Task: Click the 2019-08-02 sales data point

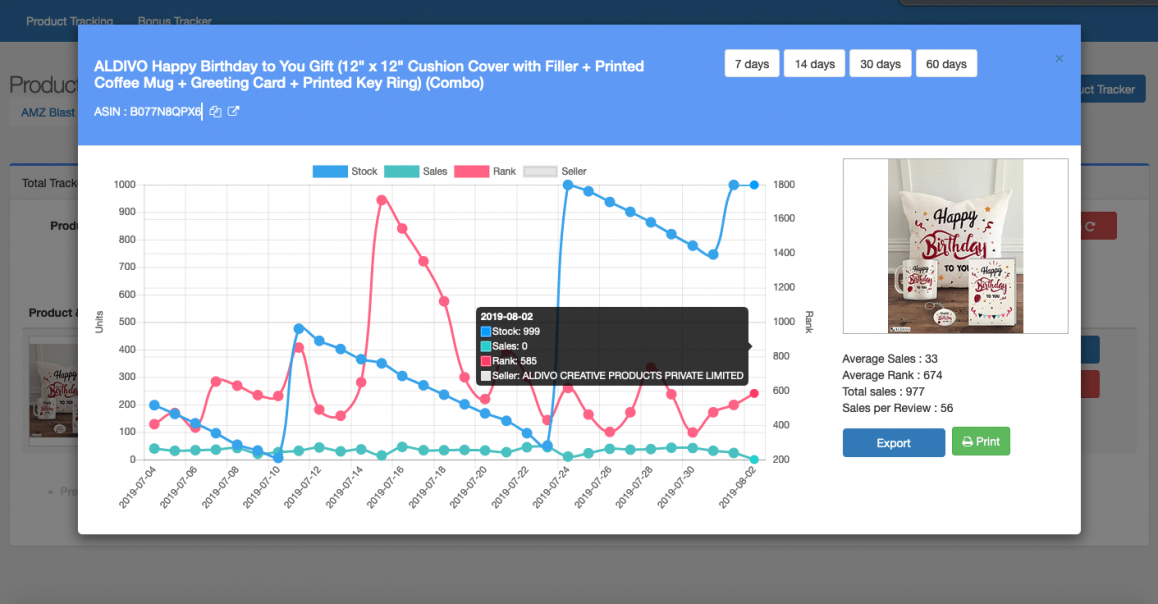Action: [x=754, y=459]
